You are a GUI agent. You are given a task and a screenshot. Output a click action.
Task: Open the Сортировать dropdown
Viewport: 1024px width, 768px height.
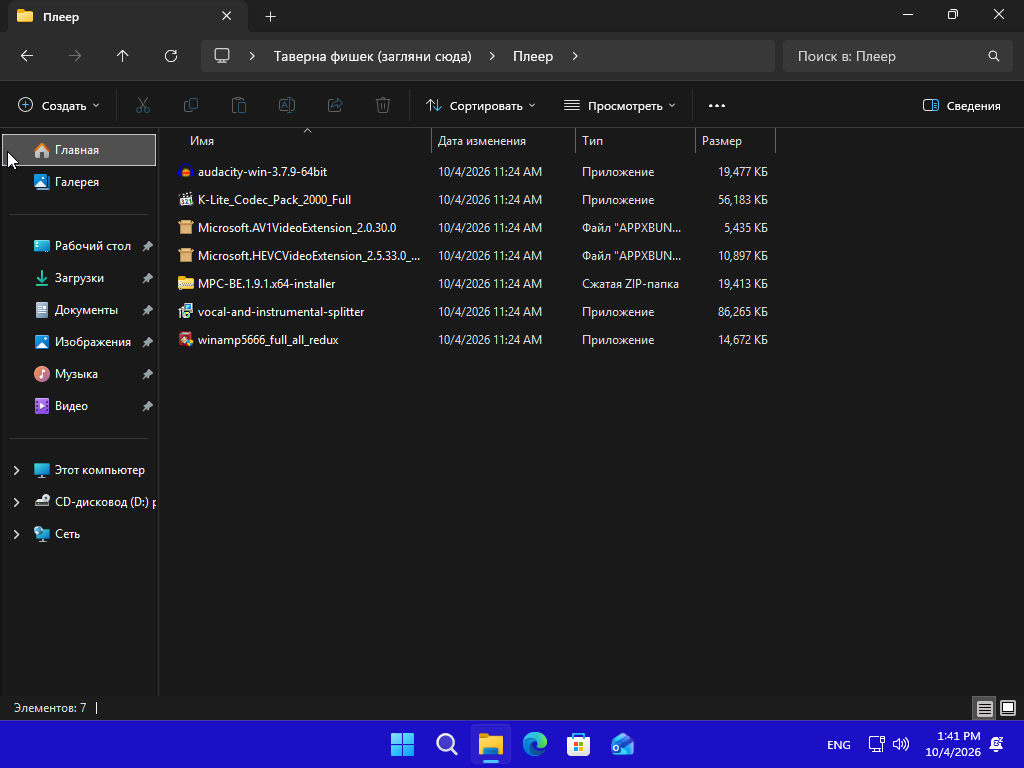click(481, 106)
